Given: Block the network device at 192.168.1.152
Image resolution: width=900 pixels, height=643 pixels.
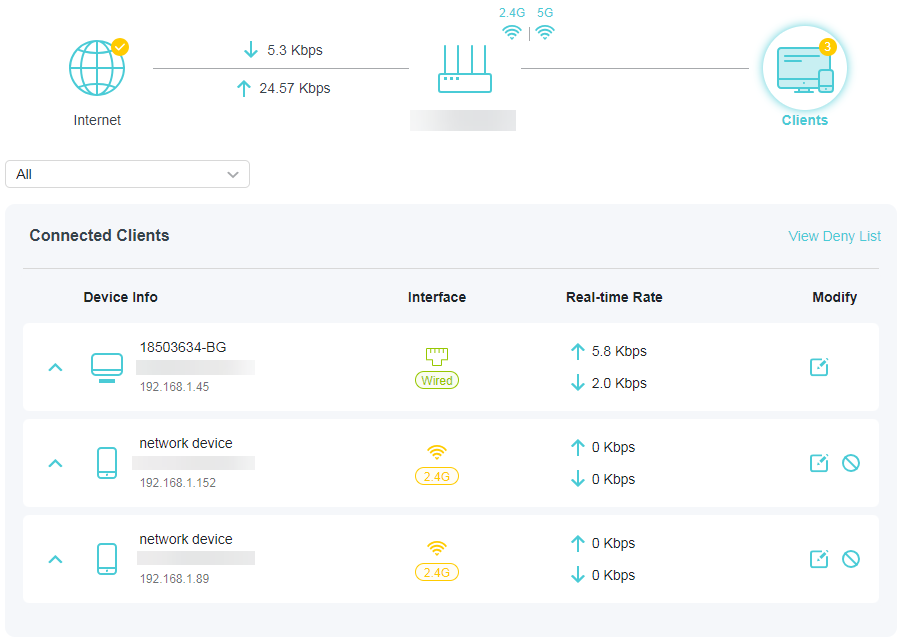Looking at the screenshot, I should click(851, 463).
